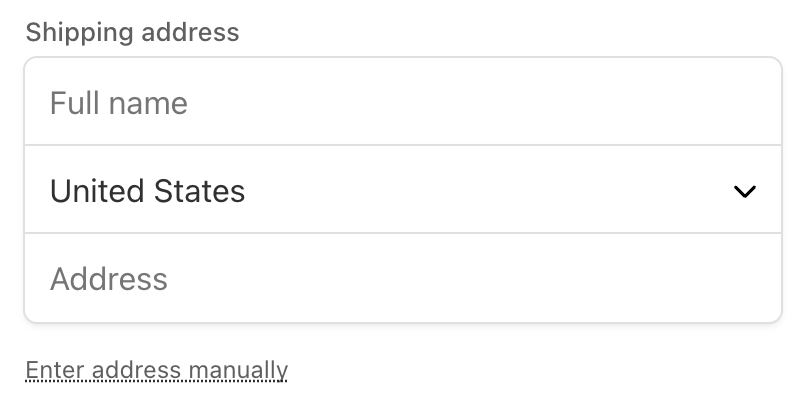
Task: Click the Full name placeholder text
Action: (x=118, y=103)
